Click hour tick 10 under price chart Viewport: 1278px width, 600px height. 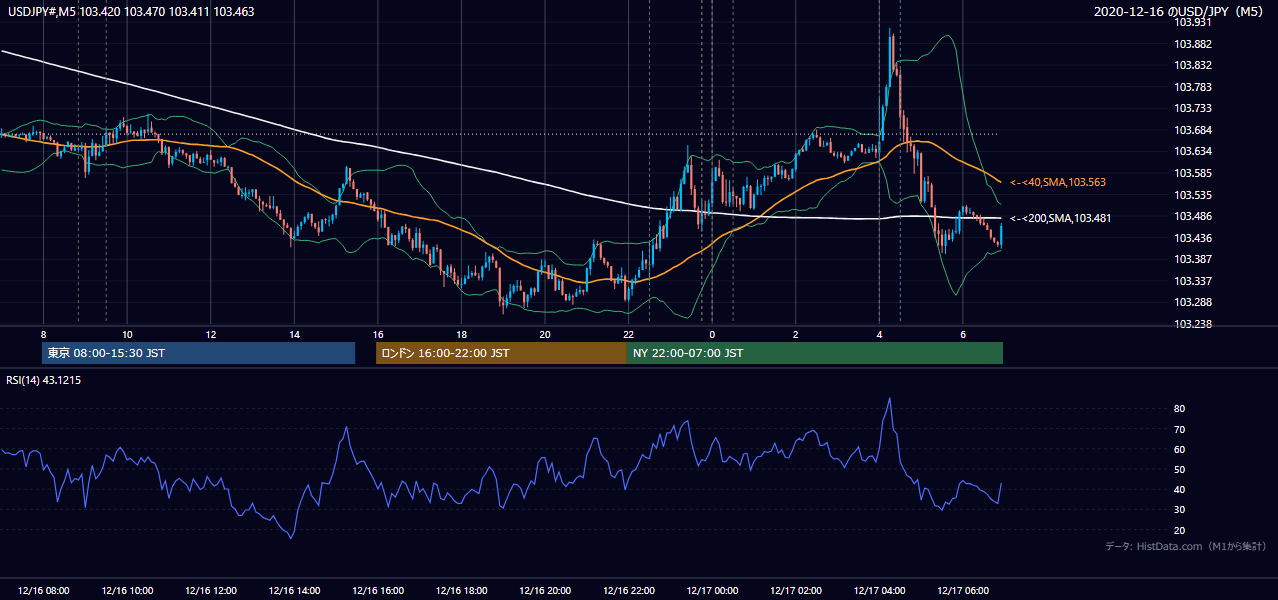click(127, 333)
